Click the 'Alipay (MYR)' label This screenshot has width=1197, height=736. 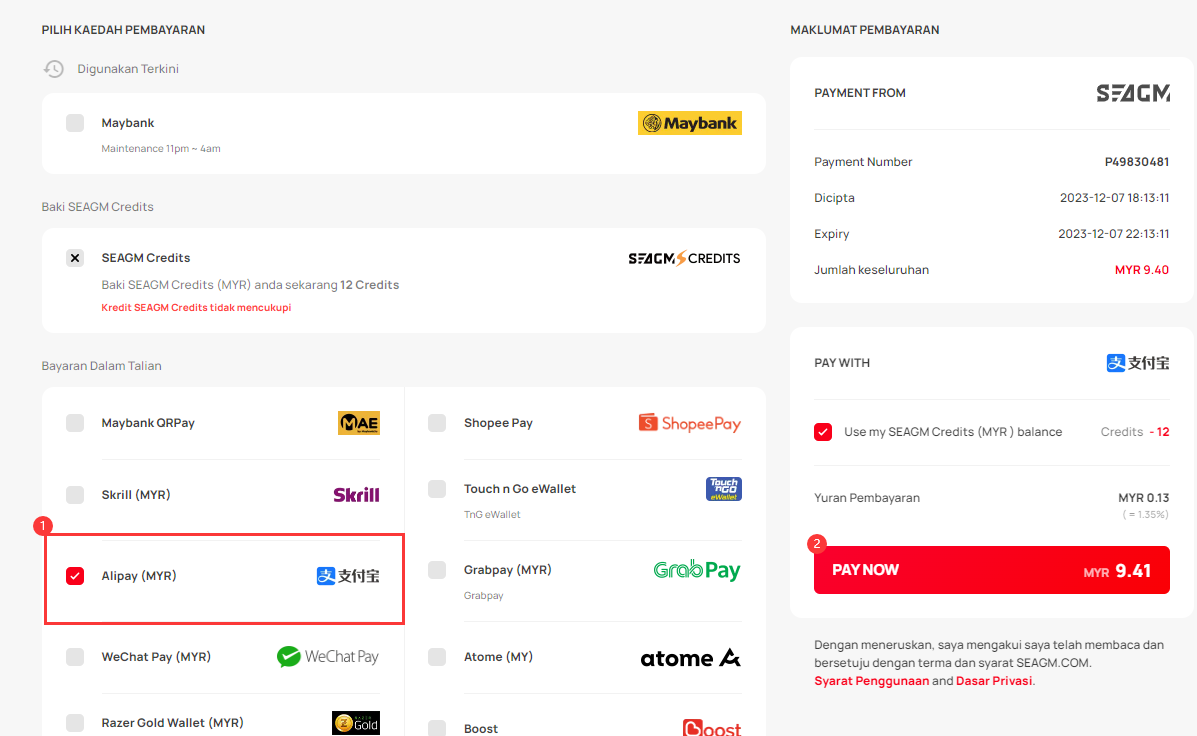pyautogui.click(x=139, y=576)
